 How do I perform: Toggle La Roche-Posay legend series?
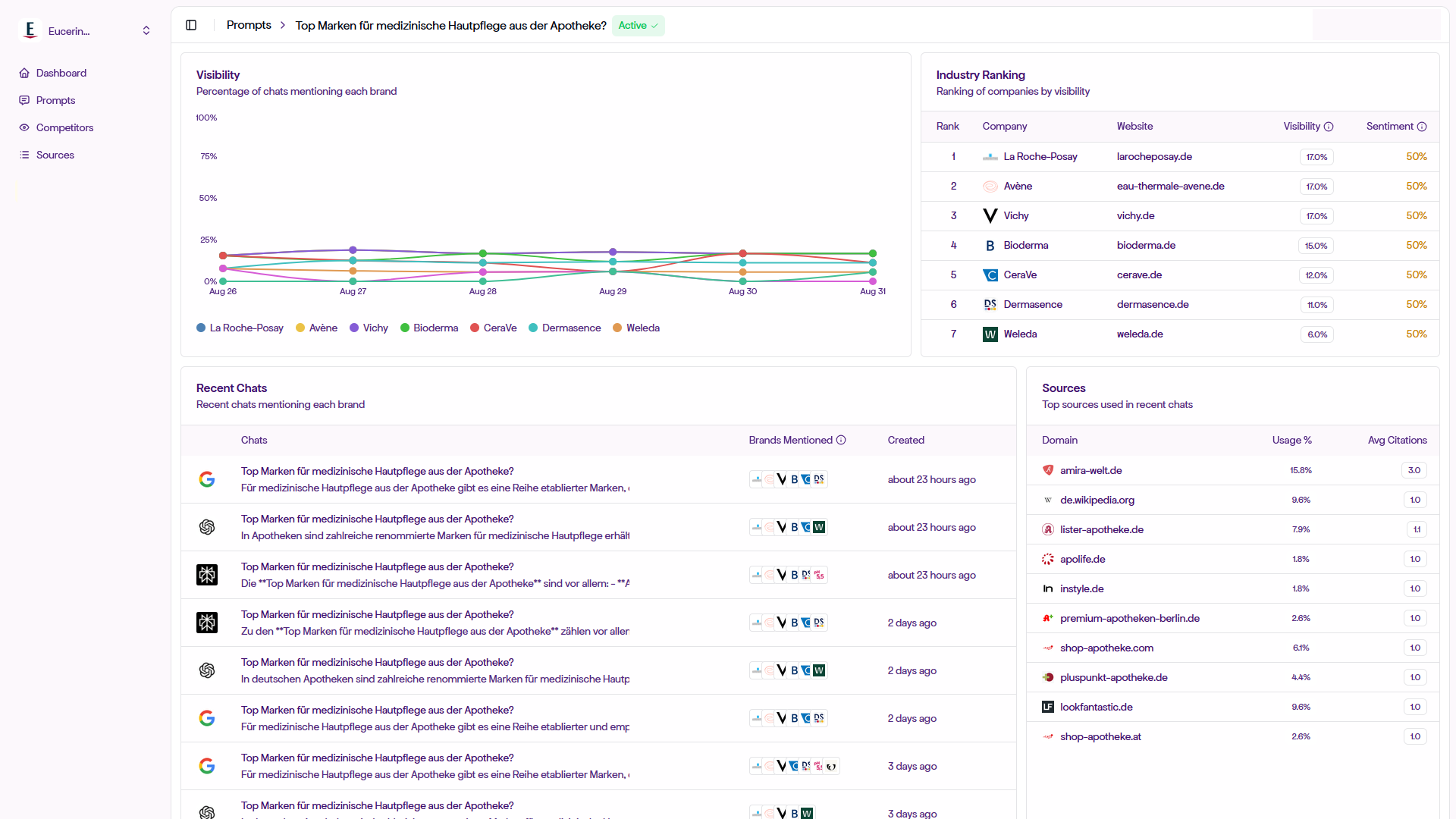pyautogui.click(x=240, y=328)
